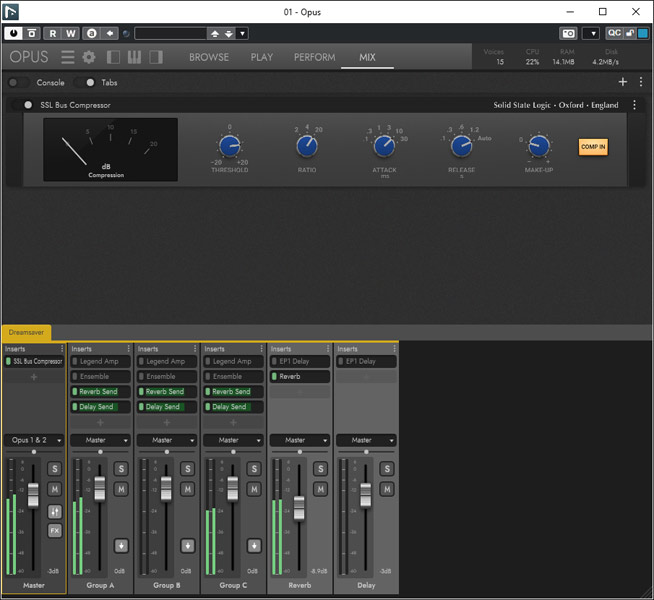The image size is (654, 600).
Task: Open the Opus 1 & 2 output dropdown
Action: coord(34,440)
